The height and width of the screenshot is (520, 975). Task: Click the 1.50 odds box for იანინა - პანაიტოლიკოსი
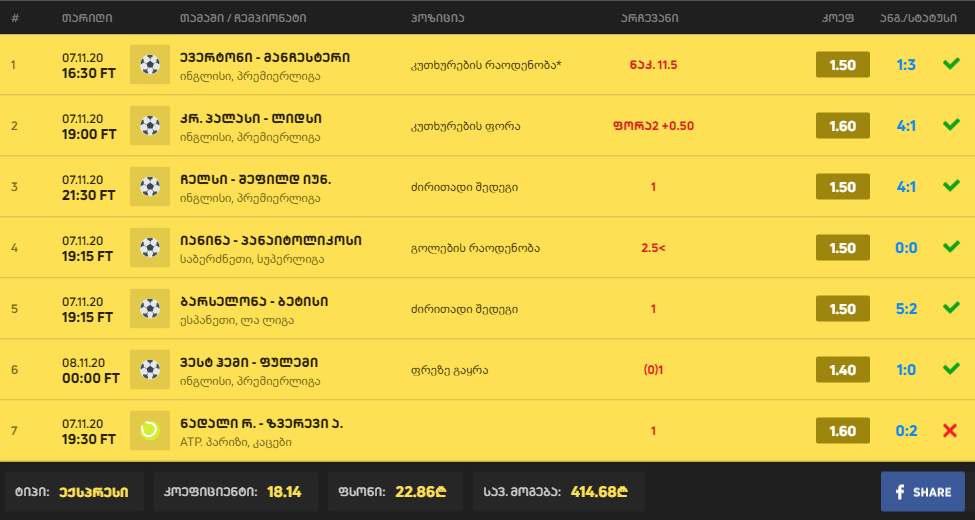[x=843, y=248]
